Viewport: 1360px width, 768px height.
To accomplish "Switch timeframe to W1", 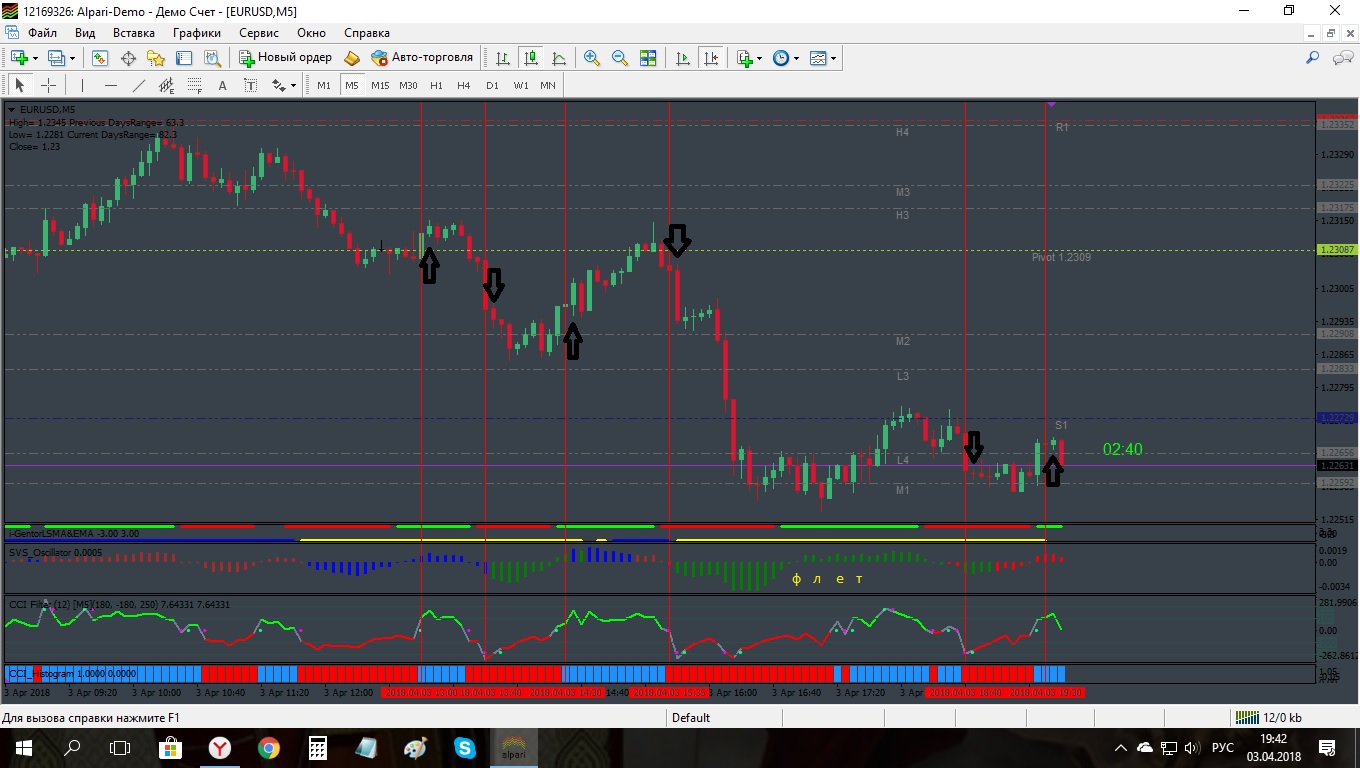I will tap(521, 85).
